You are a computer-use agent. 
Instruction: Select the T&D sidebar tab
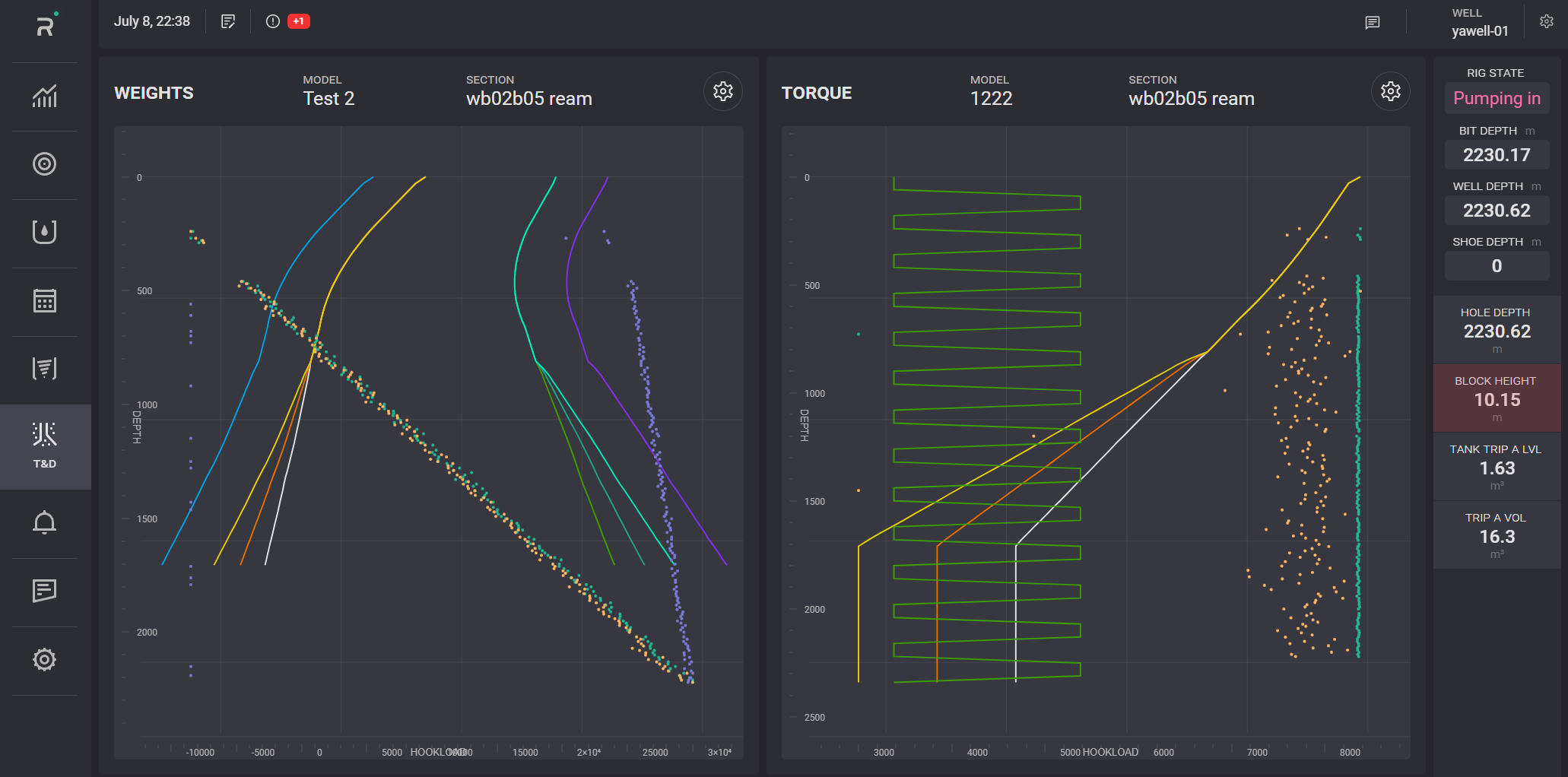[x=45, y=446]
